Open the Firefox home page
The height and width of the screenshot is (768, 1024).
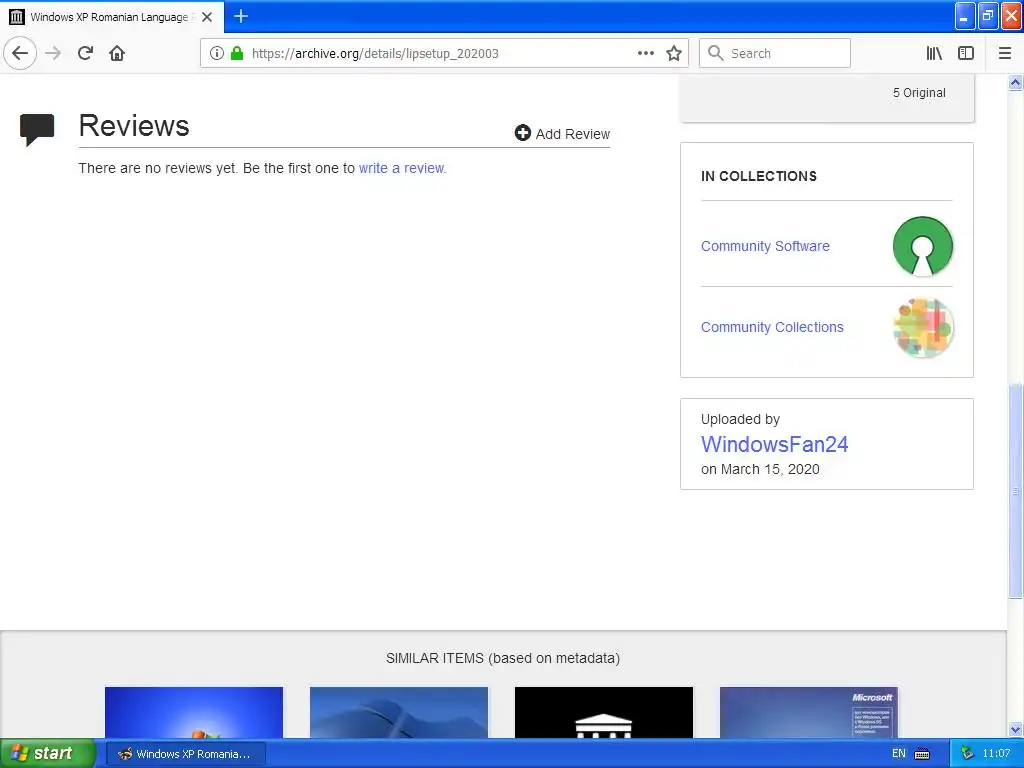point(117,53)
